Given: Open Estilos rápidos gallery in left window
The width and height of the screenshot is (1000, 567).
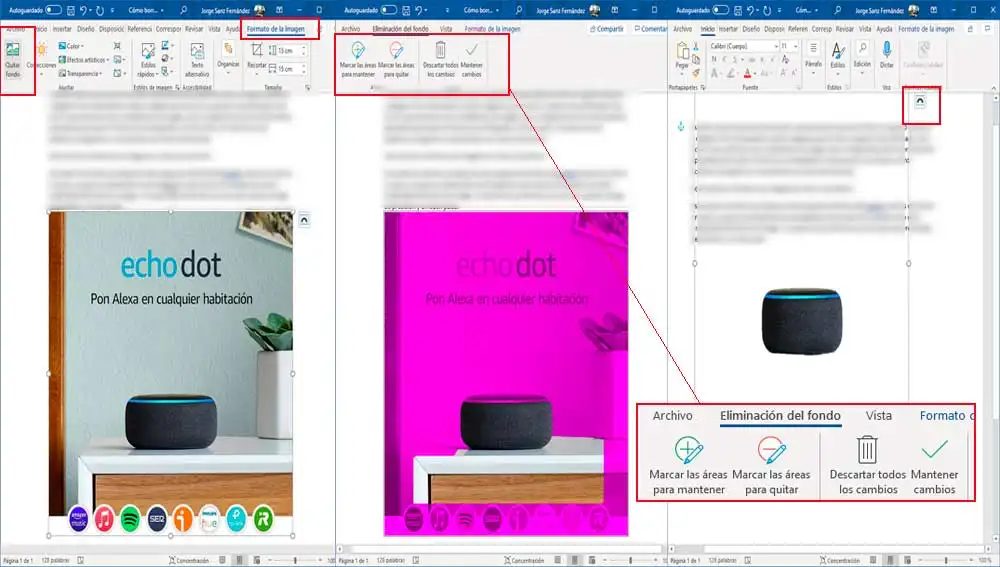Looking at the screenshot, I should tap(147, 60).
